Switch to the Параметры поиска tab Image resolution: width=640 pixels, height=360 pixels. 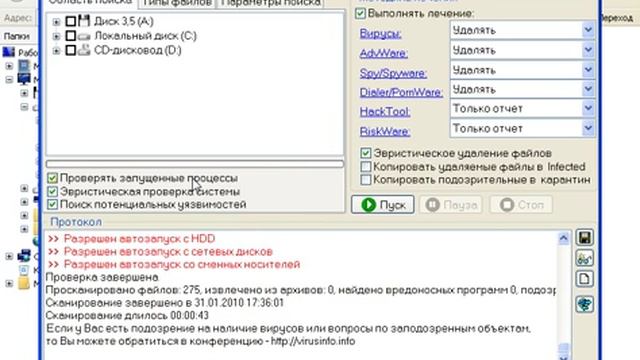click(271, 3)
